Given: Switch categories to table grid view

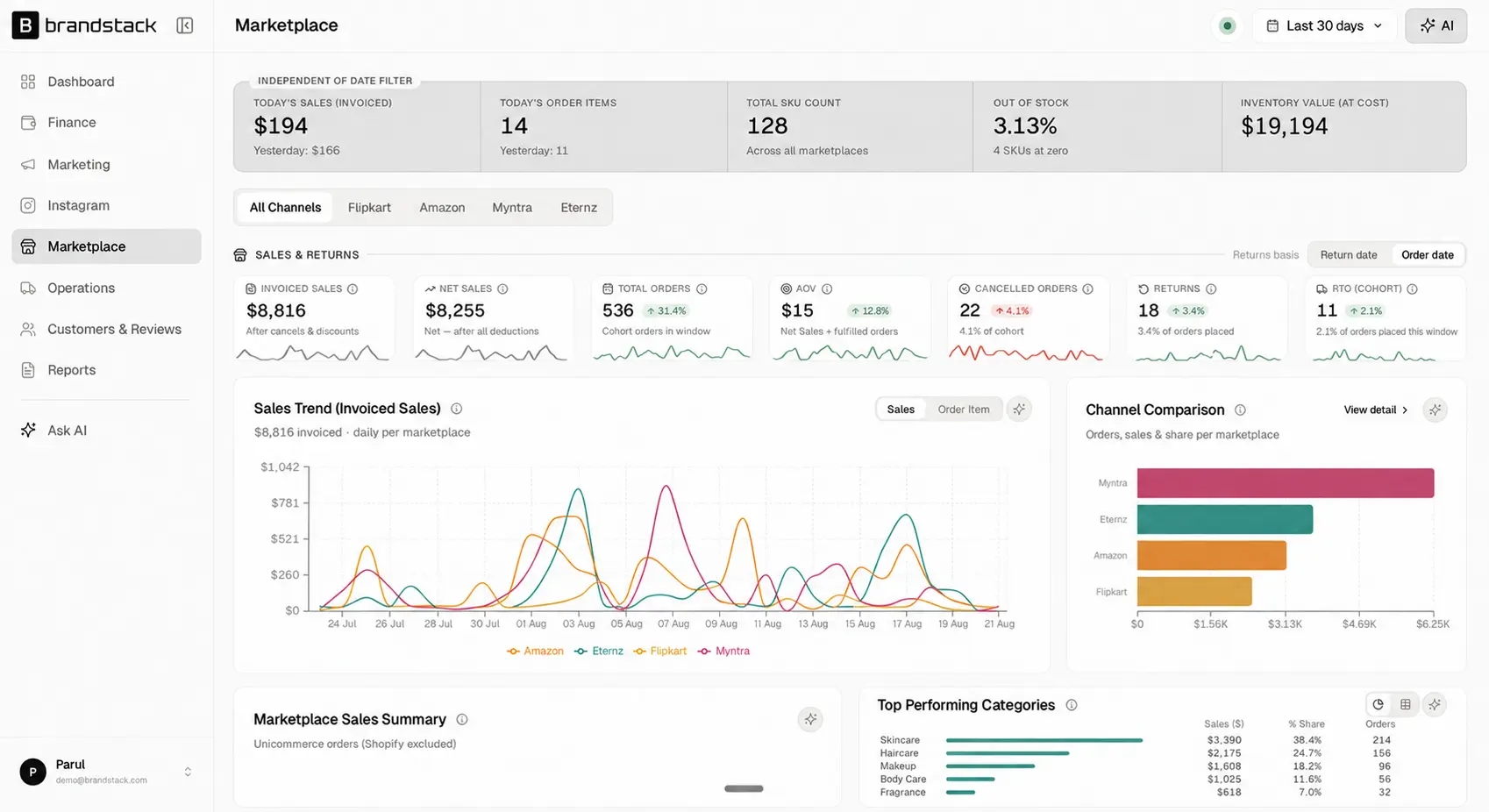Looking at the screenshot, I should point(1406,705).
